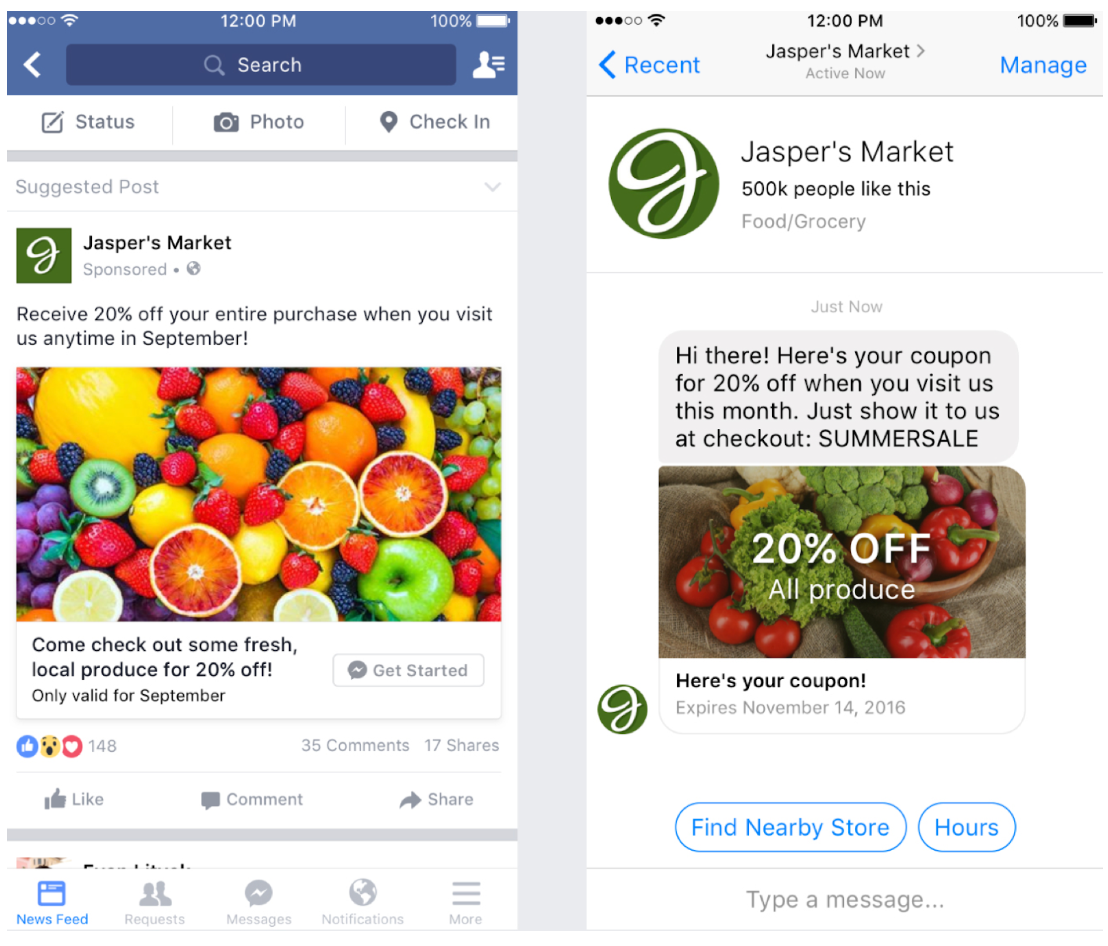Go back to Recent conversations
Image resolution: width=1108 pixels, height=946 pixels.
(649, 65)
